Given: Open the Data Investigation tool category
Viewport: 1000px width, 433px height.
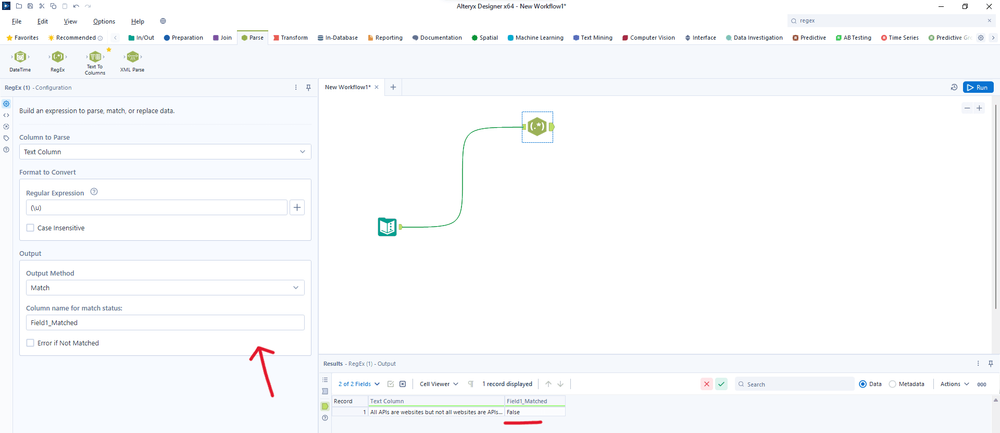Looking at the screenshot, I should [754, 38].
